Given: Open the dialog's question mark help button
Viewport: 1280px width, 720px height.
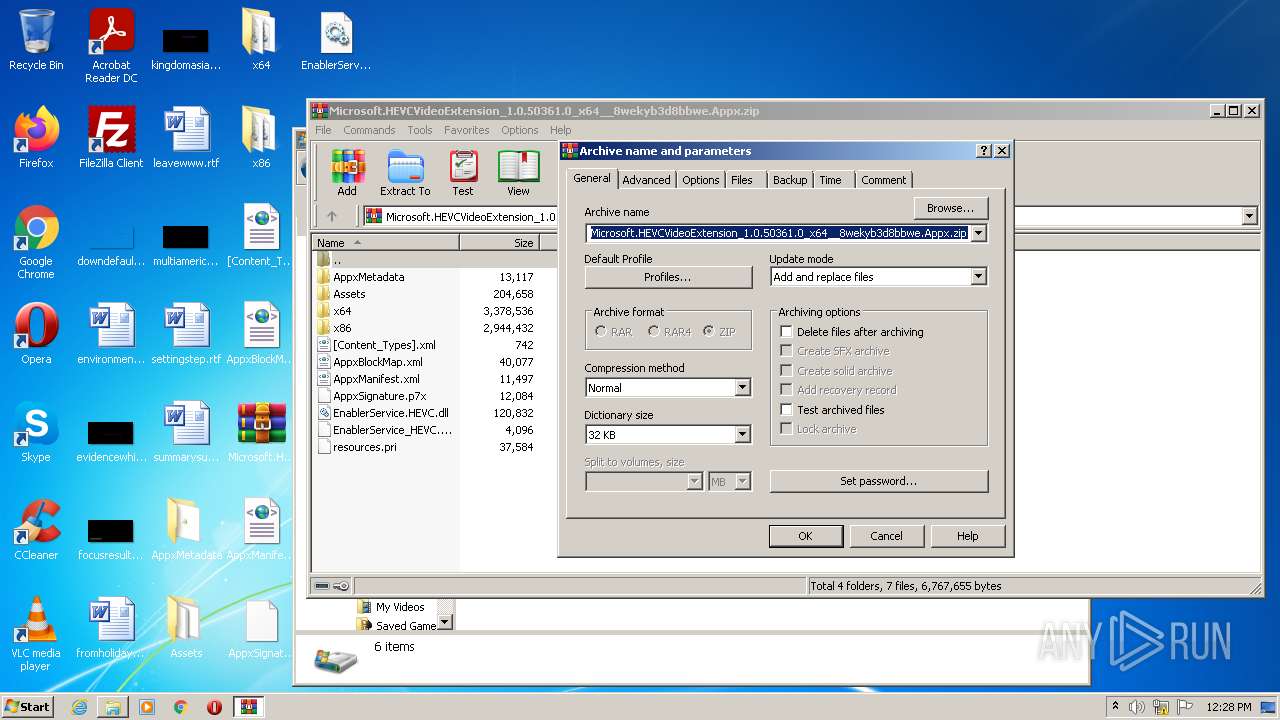Looking at the screenshot, I should pyautogui.click(x=984, y=151).
